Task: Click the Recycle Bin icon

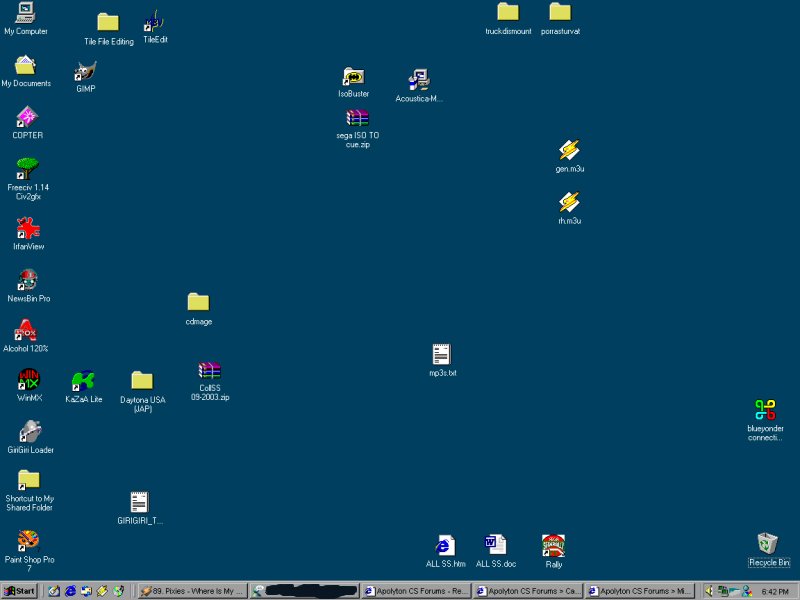Action: [768, 544]
